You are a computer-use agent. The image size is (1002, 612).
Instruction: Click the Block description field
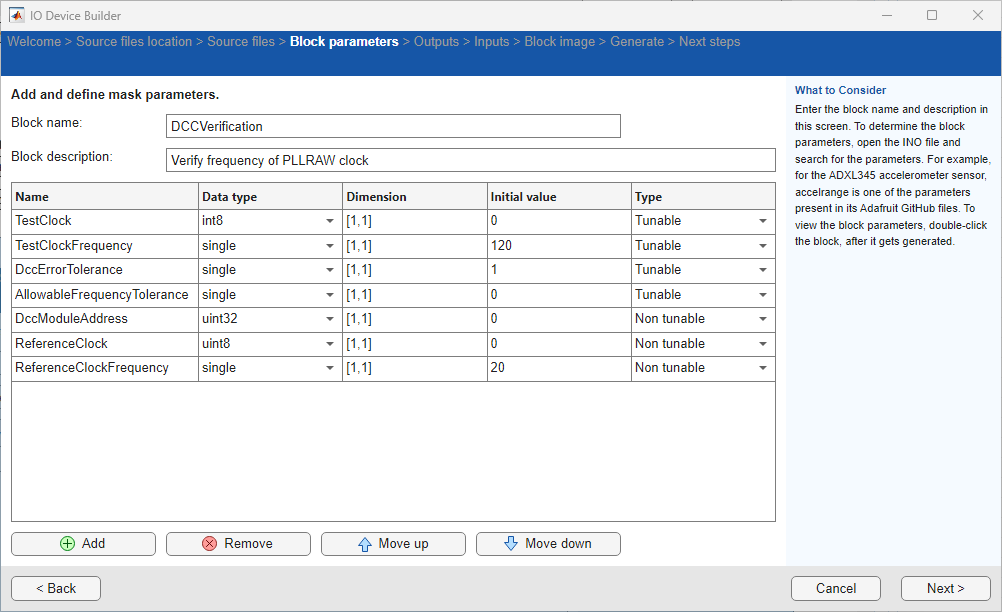(470, 159)
